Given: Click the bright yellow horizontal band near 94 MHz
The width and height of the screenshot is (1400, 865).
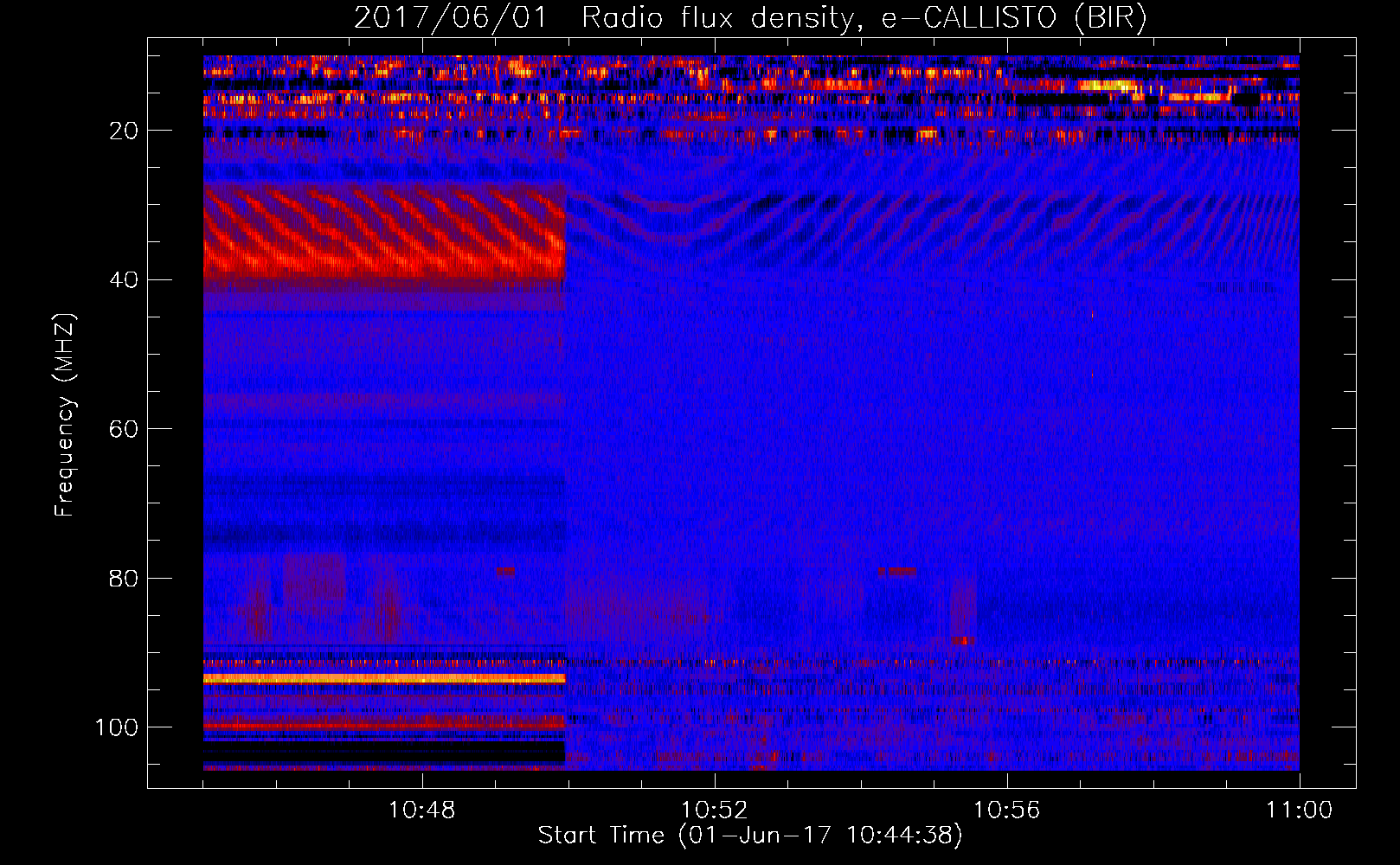Looking at the screenshot, I should click(x=384, y=679).
